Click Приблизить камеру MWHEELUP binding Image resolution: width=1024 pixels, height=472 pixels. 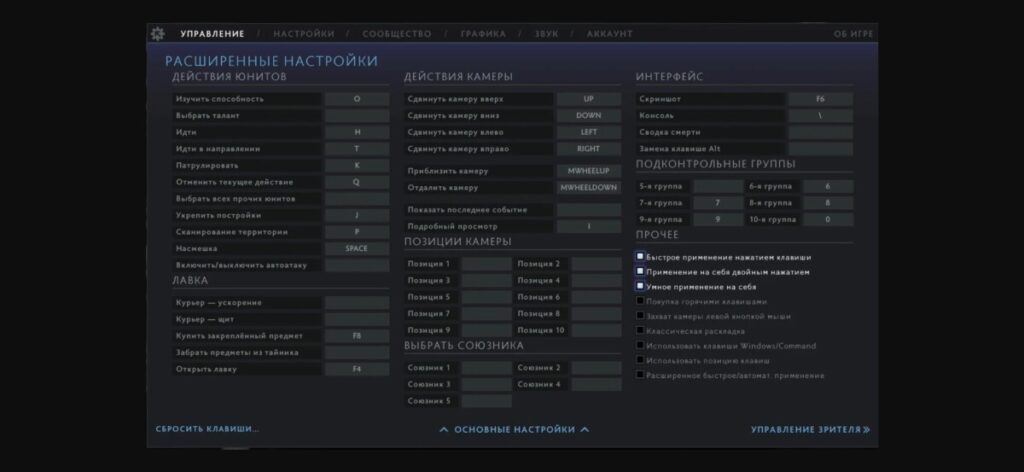tap(588, 171)
